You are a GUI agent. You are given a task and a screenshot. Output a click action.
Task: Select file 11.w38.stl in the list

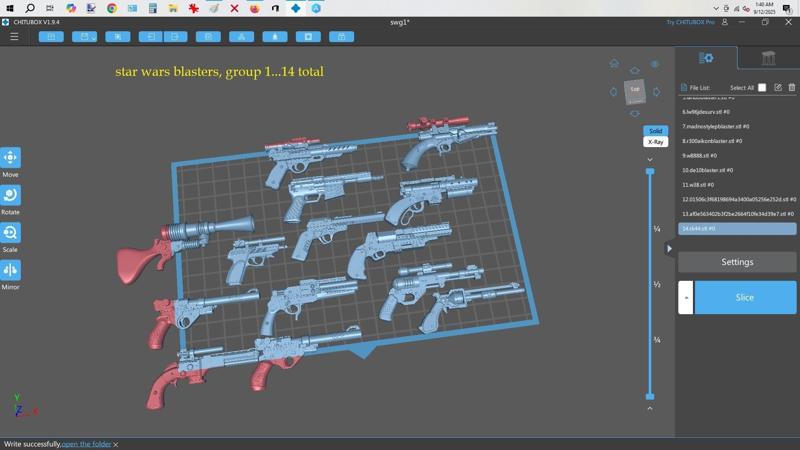coord(737,185)
